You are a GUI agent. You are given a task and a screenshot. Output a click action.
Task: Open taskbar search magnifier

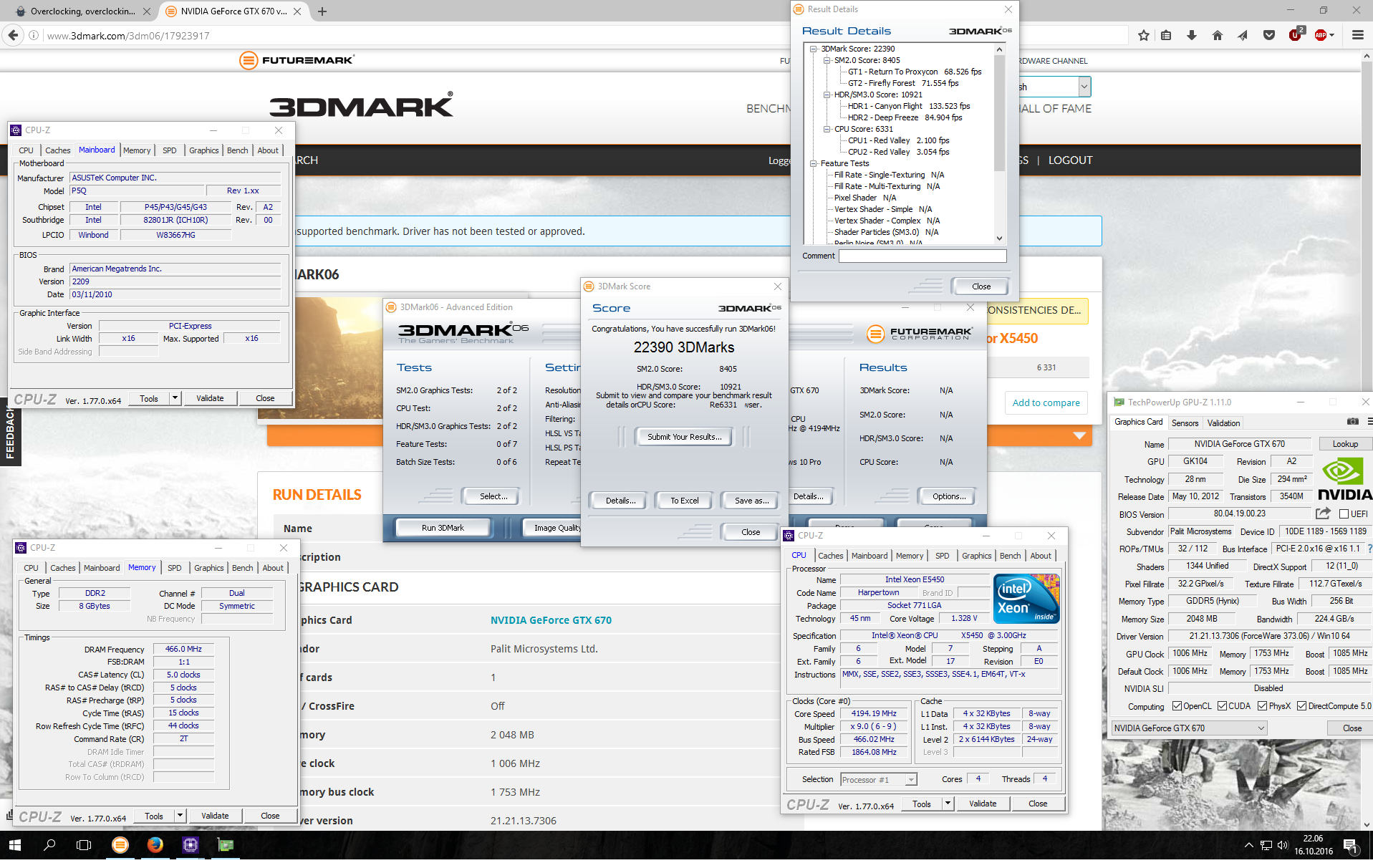pyautogui.click(x=49, y=845)
